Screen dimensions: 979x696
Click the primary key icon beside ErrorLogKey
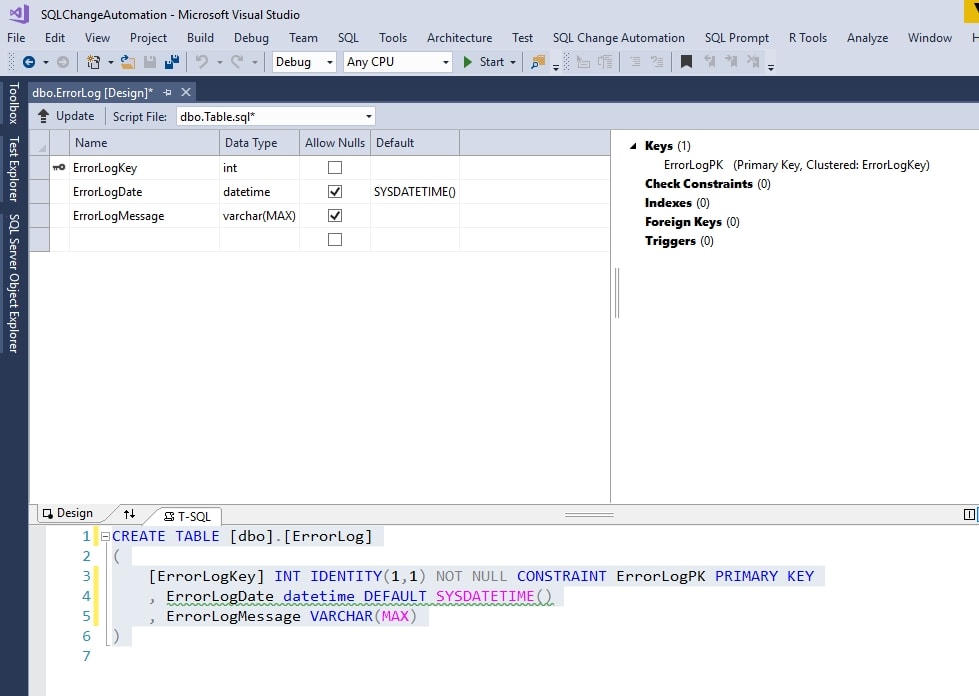(59, 167)
